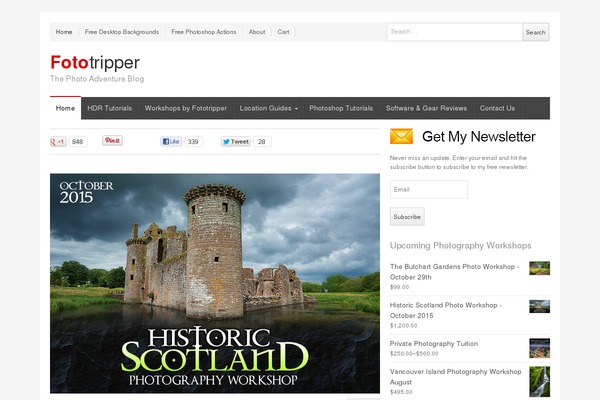The image size is (600, 400).
Task: Click the Google +1 count 848
Action: pyautogui.click(x=77, y=142)
